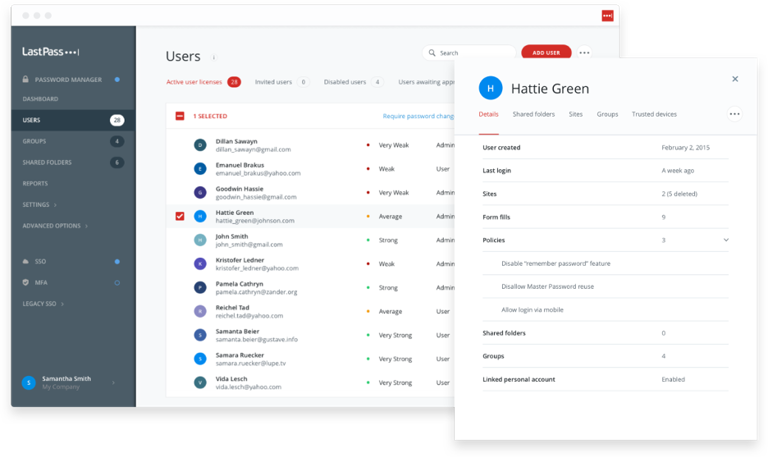Select the Disabled users tab
This screenshot has height=458, width=768.
coord(353,82)
